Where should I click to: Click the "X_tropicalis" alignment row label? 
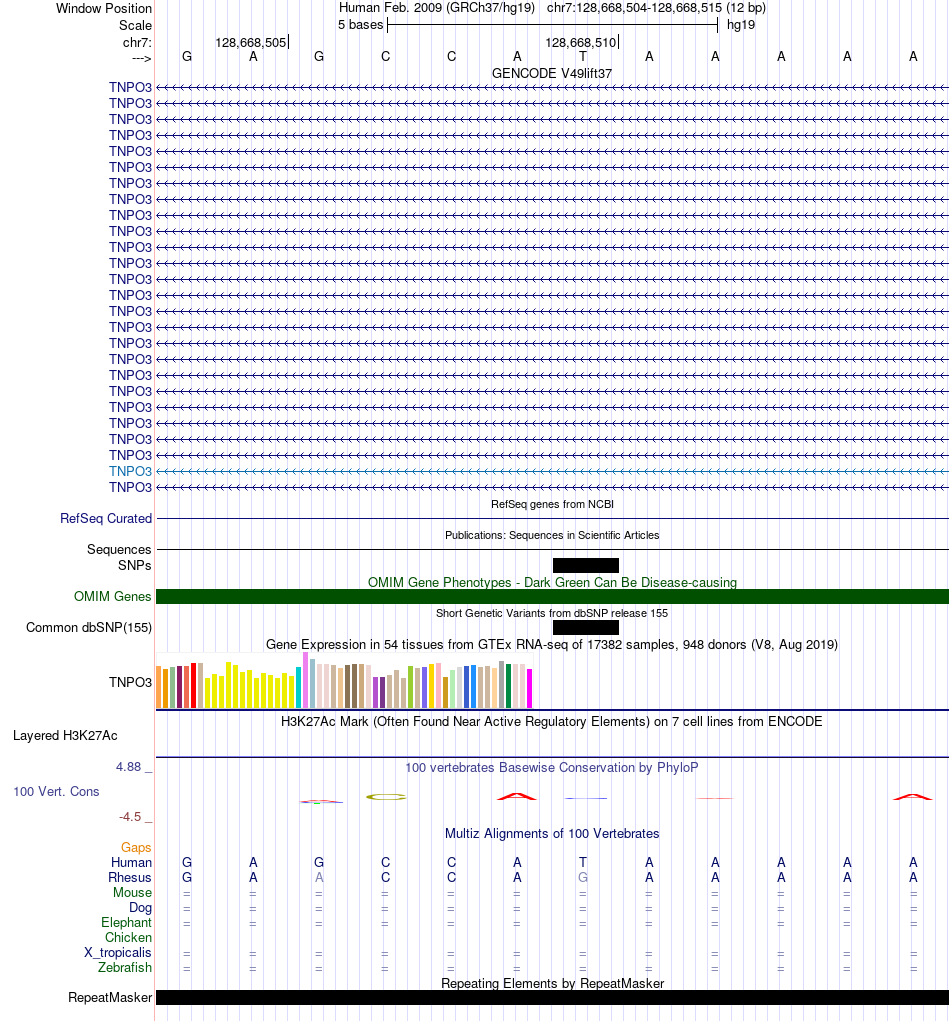[x=118, y=953]
